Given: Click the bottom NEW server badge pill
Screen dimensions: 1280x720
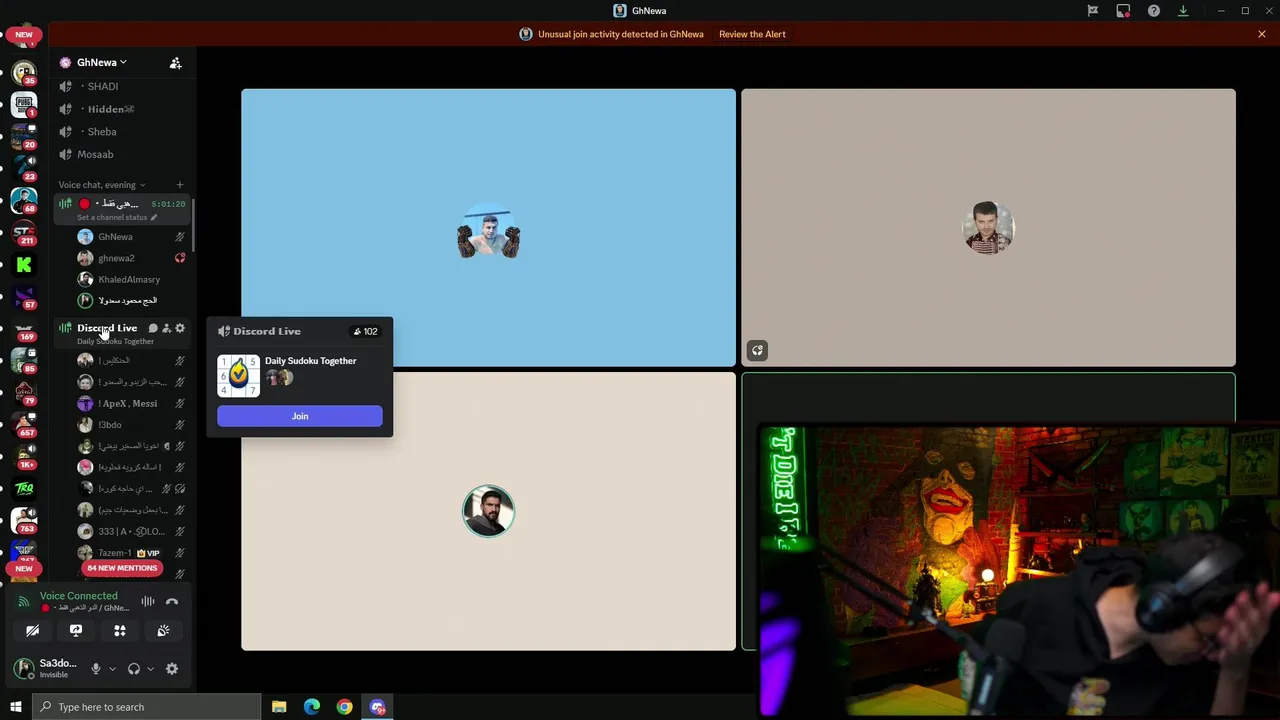Looking at the screenshot, I should (x=24, y=568).
